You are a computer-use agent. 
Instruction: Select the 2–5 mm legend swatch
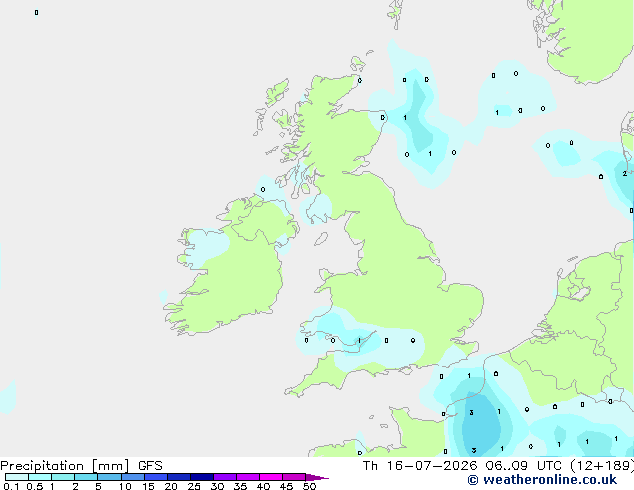pyautogui.click(x=86, y=477)
